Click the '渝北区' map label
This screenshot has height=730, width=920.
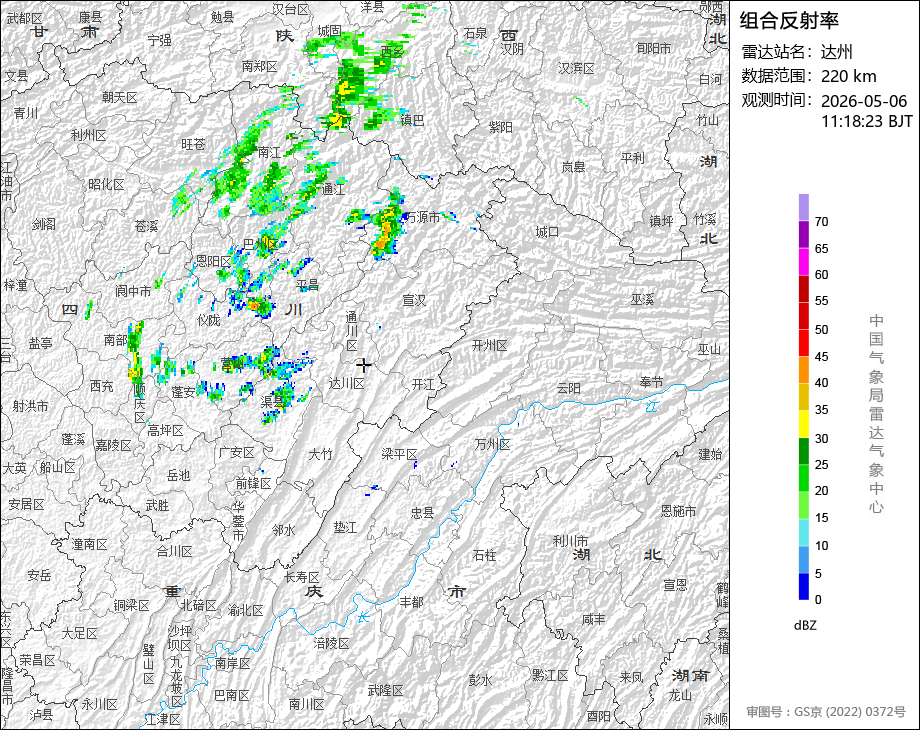pyautogui.click(x=246, y=611)
